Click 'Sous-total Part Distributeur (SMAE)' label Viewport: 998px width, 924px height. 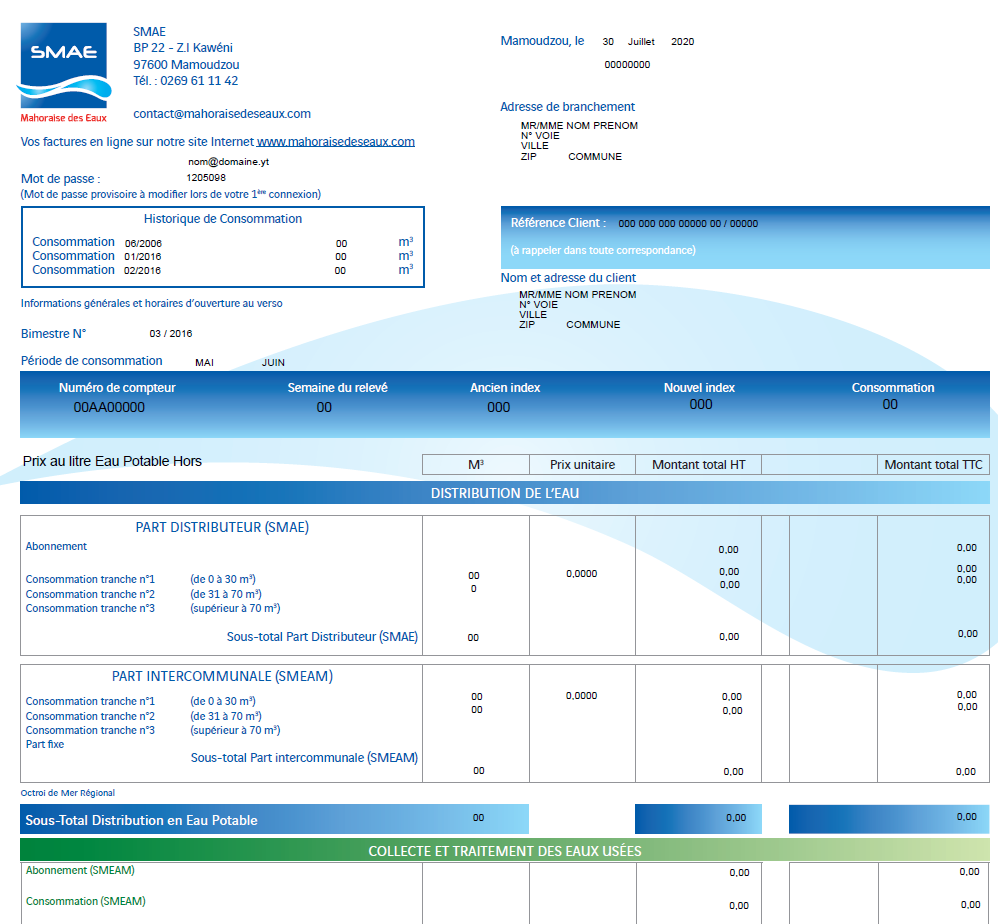tap(322, 636)
